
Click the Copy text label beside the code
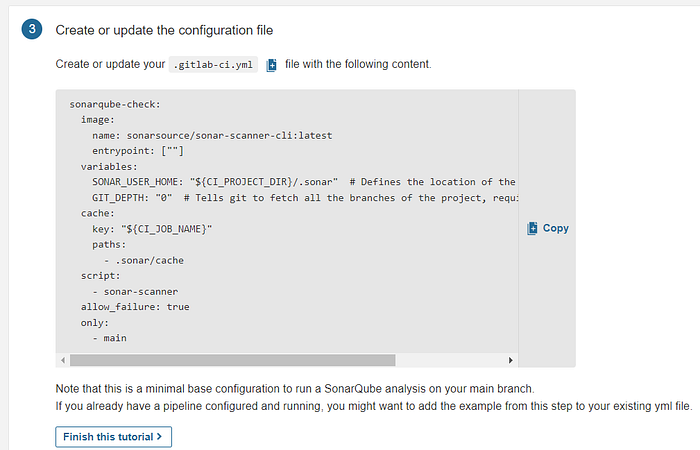[x=556, y=228]
